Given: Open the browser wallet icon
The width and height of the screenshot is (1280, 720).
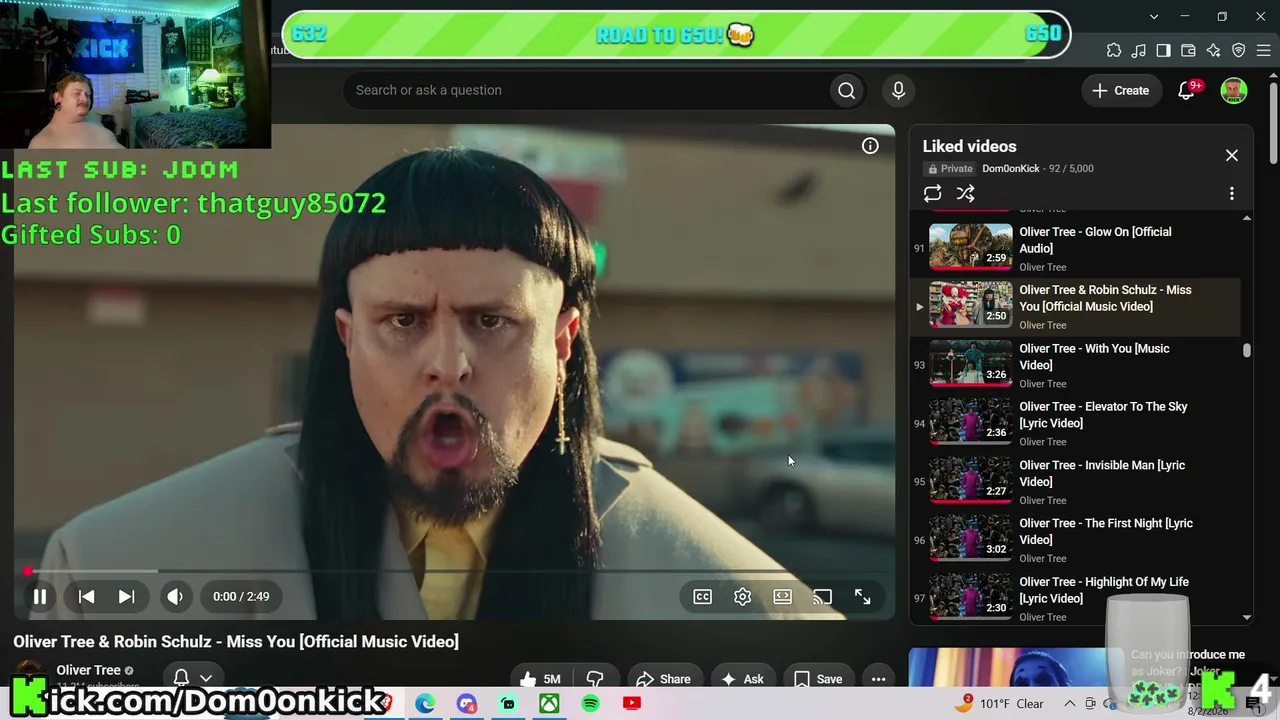Looking at the screenshot, I should click(x=1188, y=50).
